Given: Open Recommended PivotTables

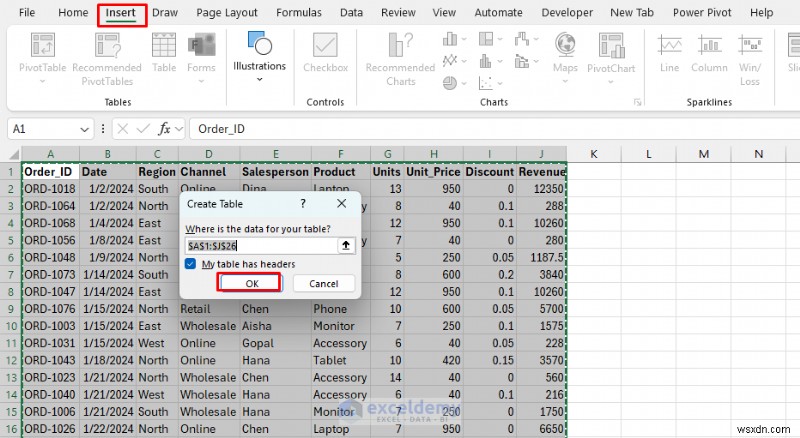Looking at the screenshot, I should (x=107, y=59).
